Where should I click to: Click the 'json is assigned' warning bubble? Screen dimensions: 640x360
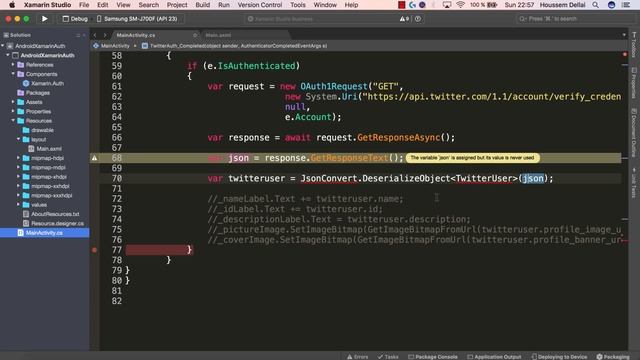point(472,158)
